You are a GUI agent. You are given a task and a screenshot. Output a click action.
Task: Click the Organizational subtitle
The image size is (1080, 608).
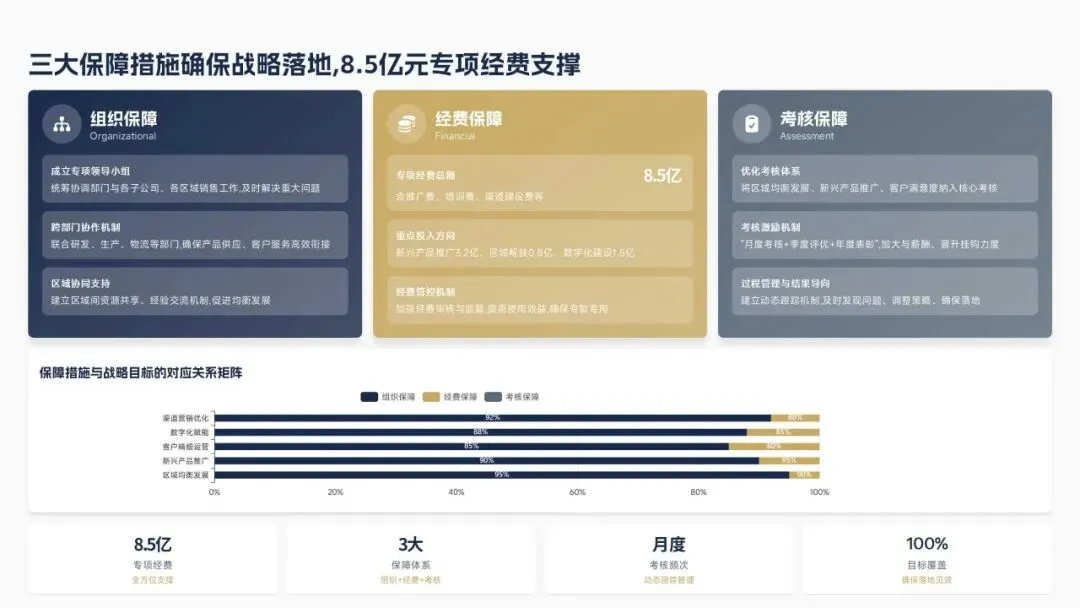123,136
